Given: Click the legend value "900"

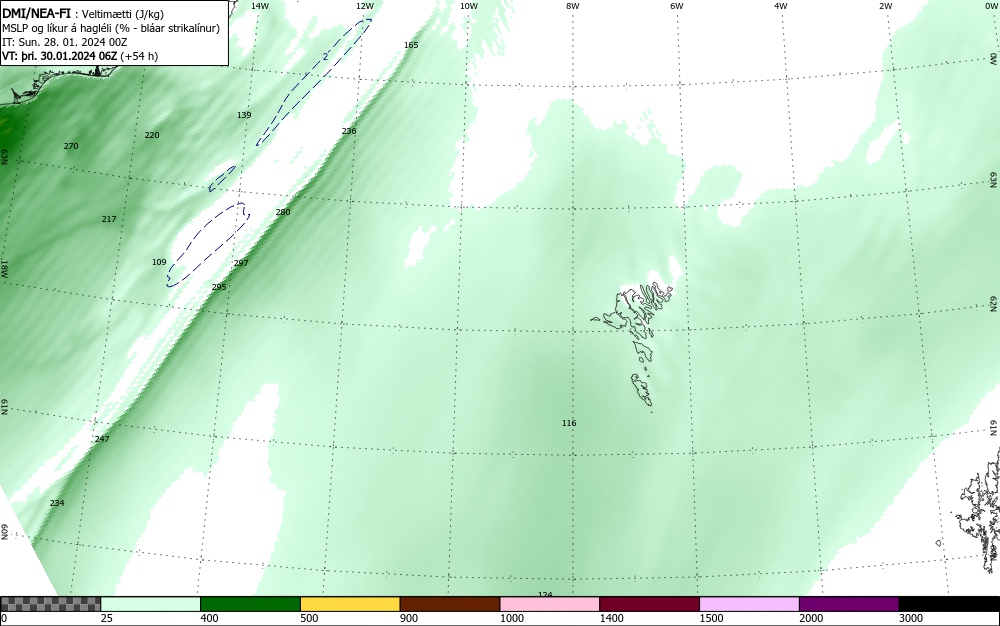Looking at the screenshot, I should point(409,618).
